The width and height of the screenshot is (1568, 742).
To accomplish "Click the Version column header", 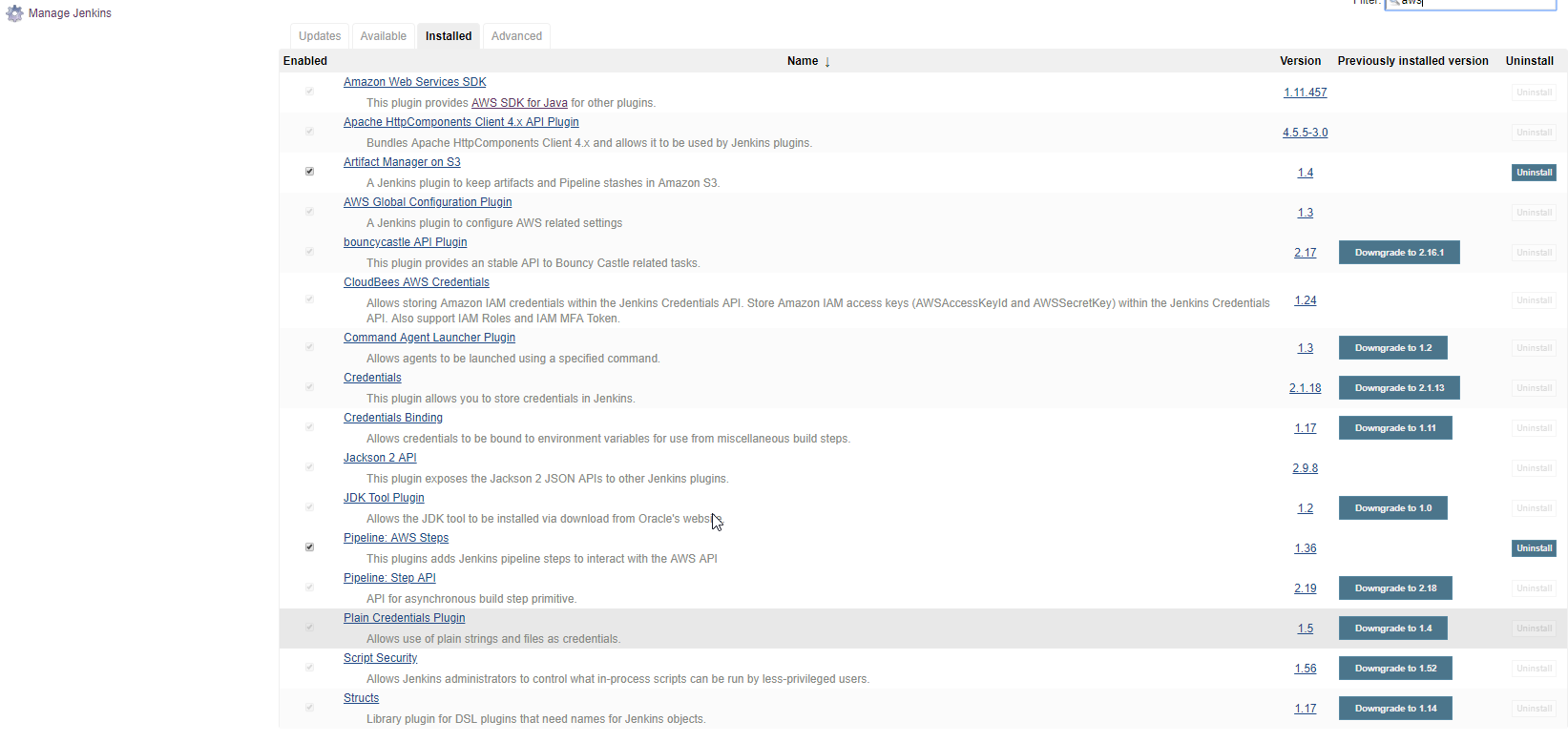I will (1300, 61).
